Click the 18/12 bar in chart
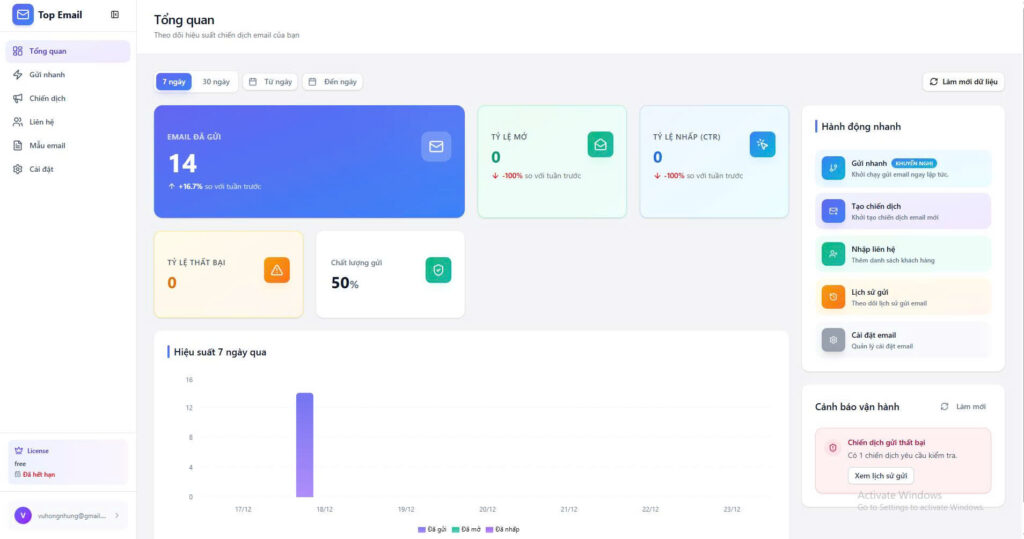Image resolution: width=1024 pixels, height=539 pixels. tap(304, 445)
